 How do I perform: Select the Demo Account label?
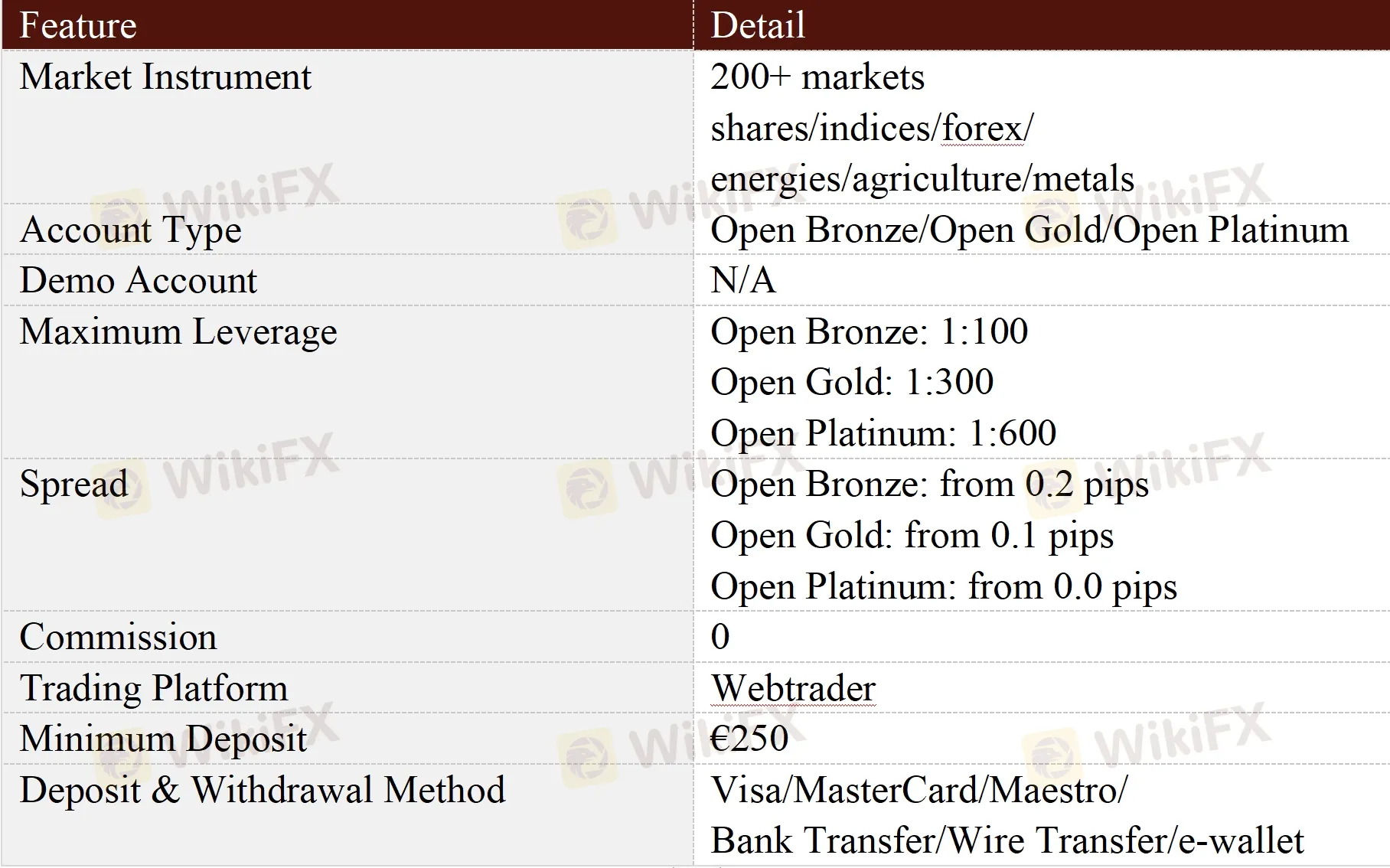139,280
